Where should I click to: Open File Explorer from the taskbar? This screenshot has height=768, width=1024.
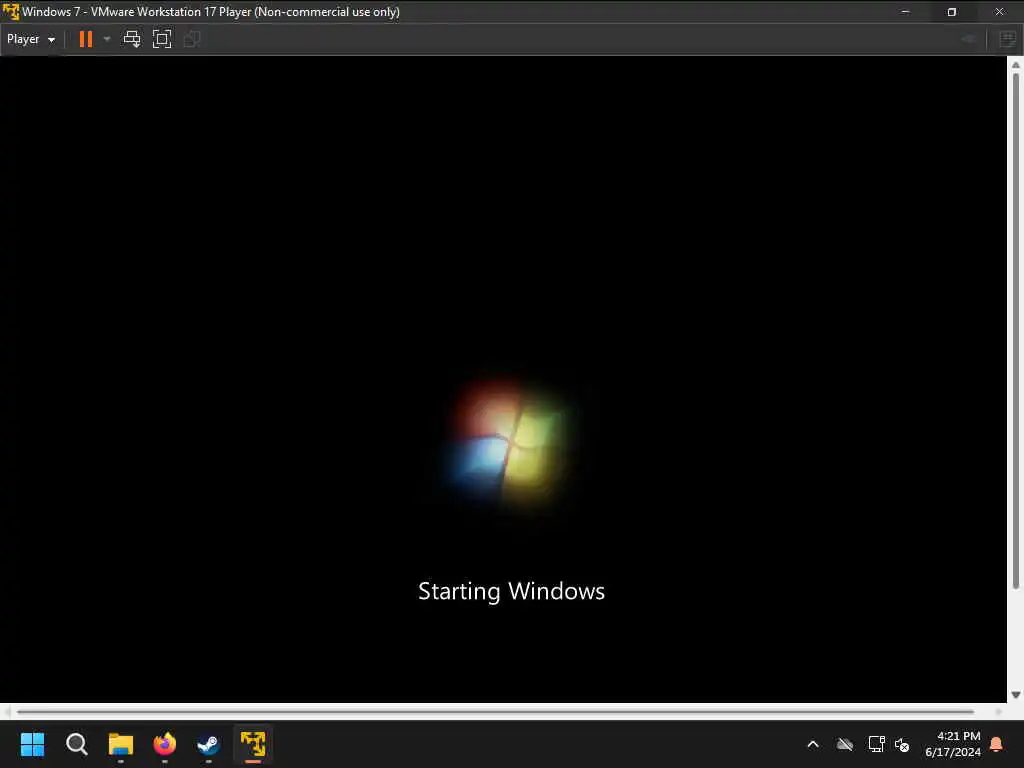pyautogui.click(x=121, y=744)
